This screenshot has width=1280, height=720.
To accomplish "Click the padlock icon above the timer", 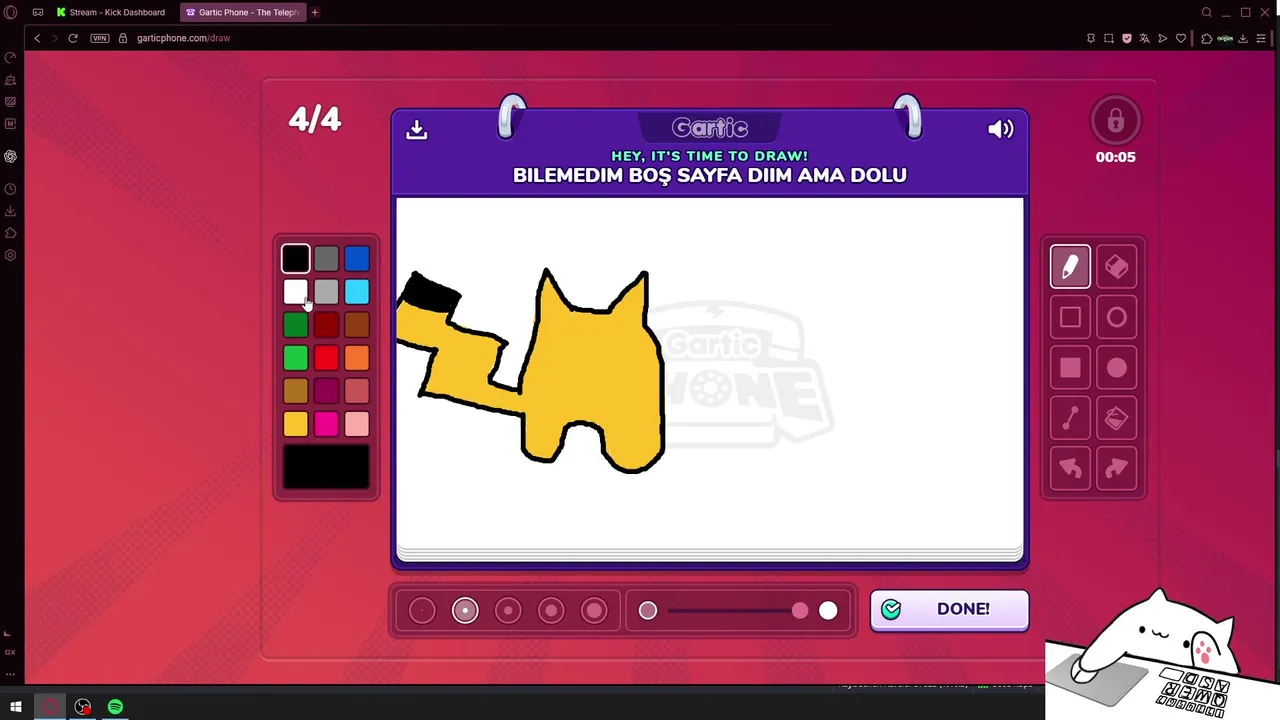I will pos(1116,122).
